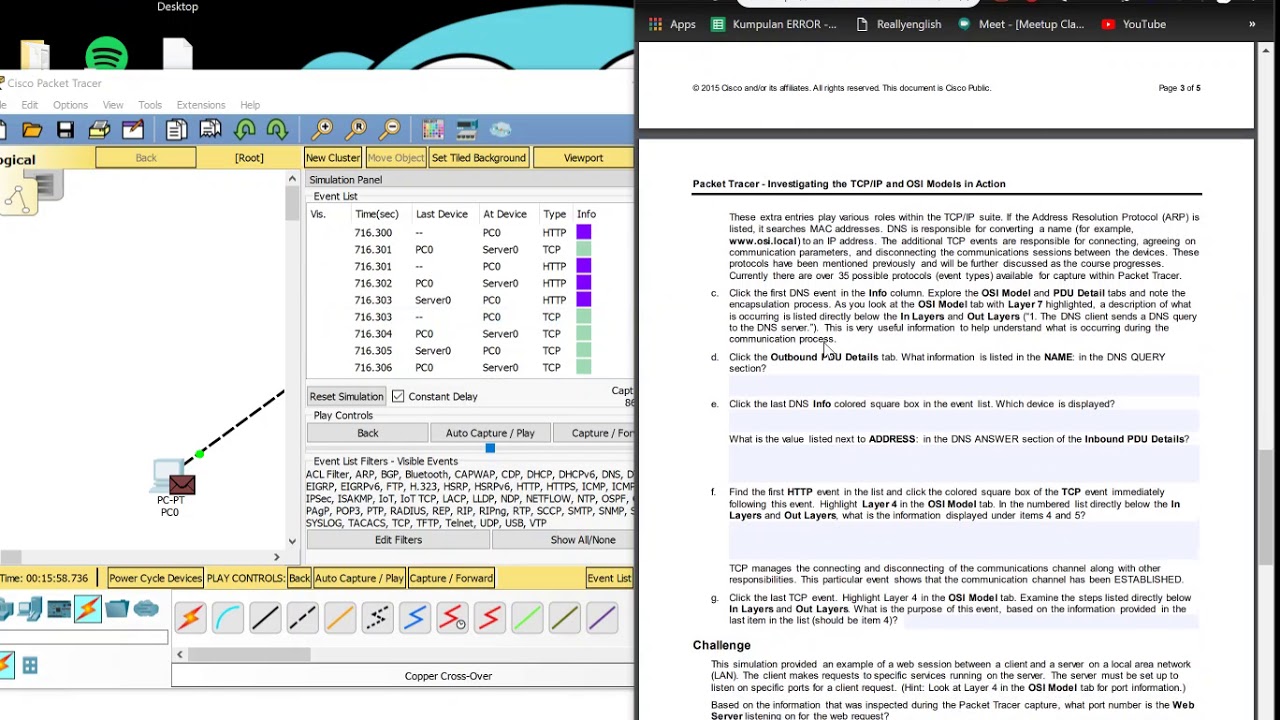Viewport: 1280px width, 720px height.
Task: Open the Apps bookmarks shortcut
Action: (672, 24)
